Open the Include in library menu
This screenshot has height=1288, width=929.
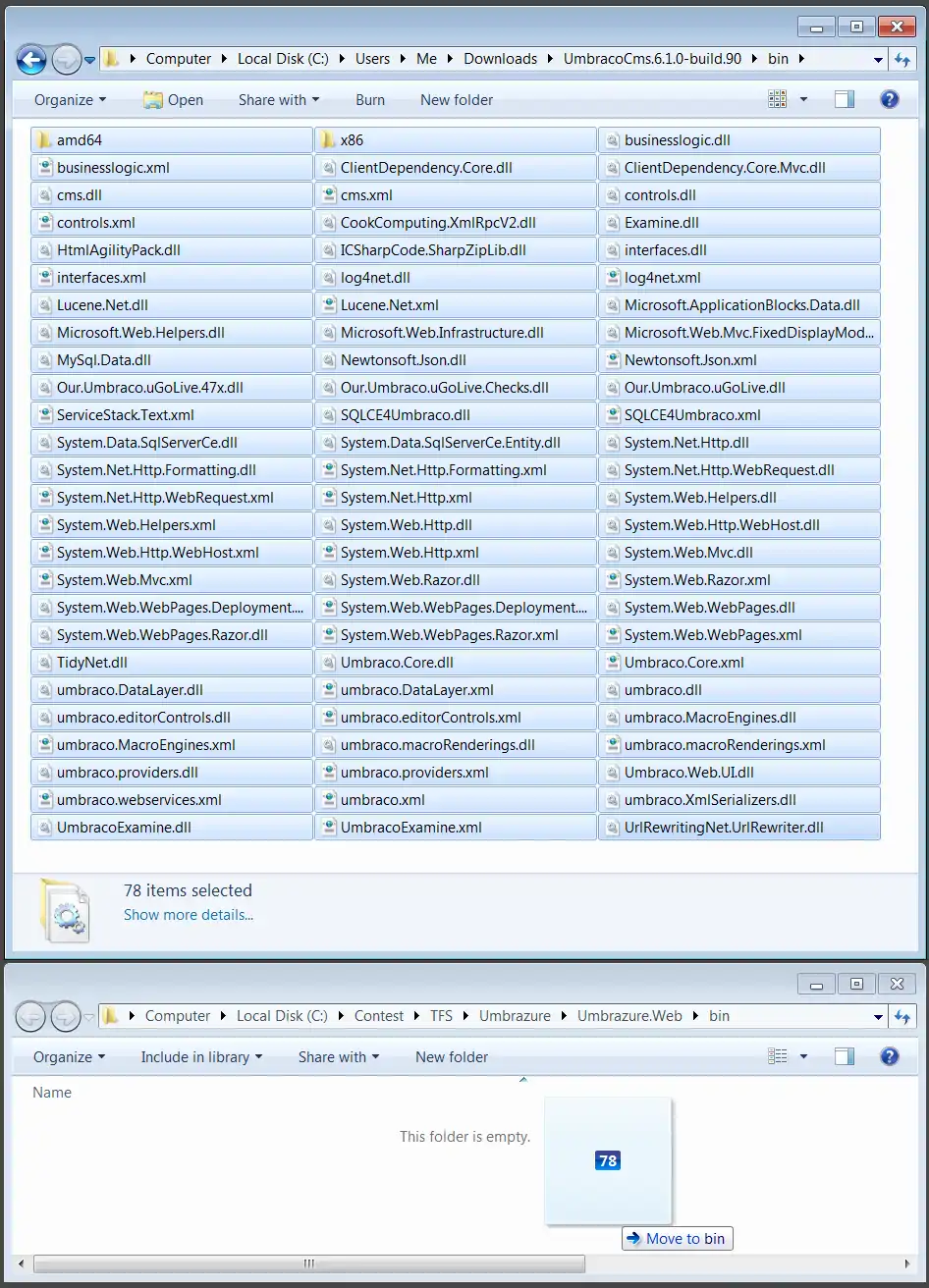[x=201, y=1056]
